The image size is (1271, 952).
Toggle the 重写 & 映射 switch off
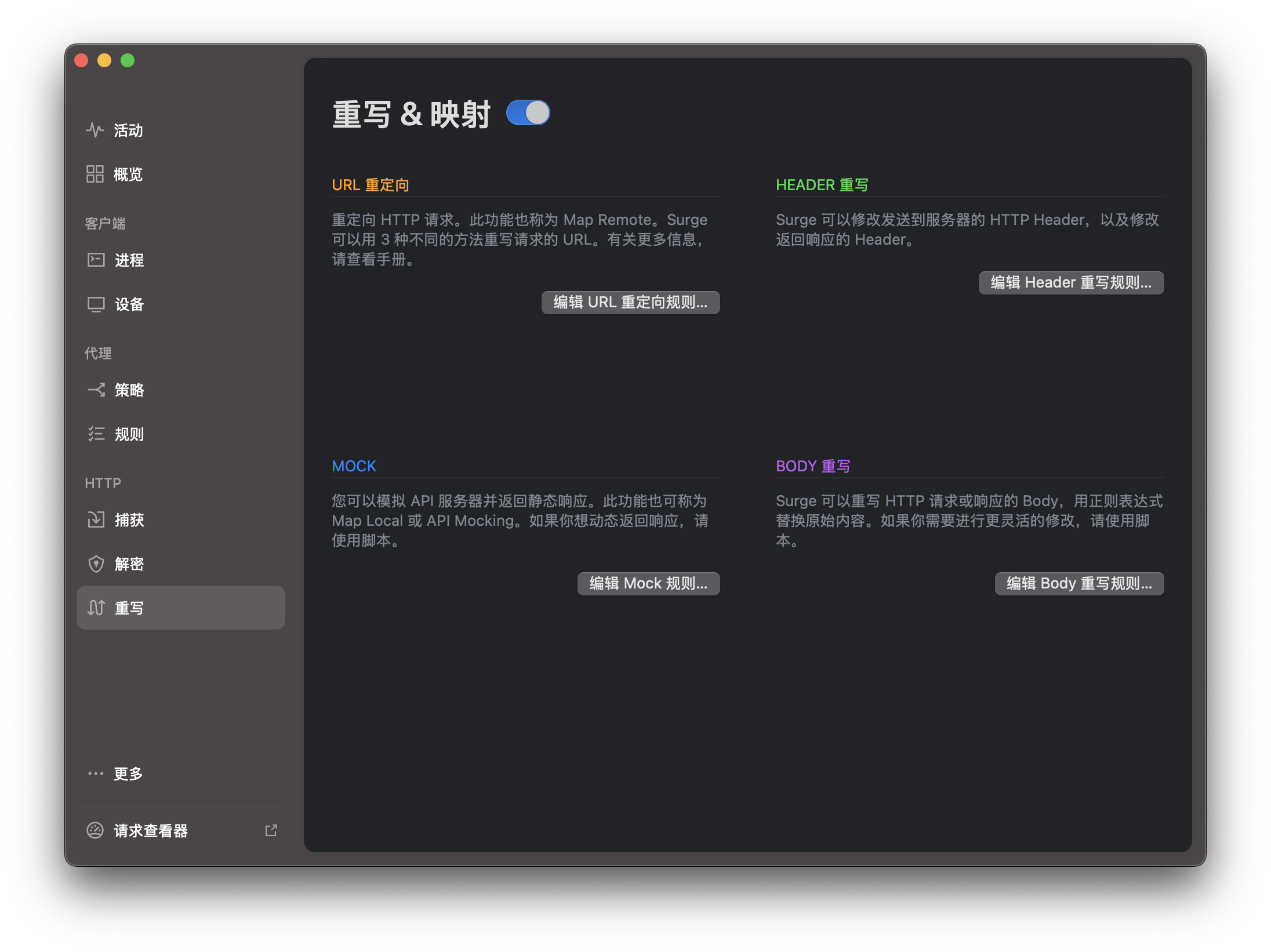click(x=528, y=112)
